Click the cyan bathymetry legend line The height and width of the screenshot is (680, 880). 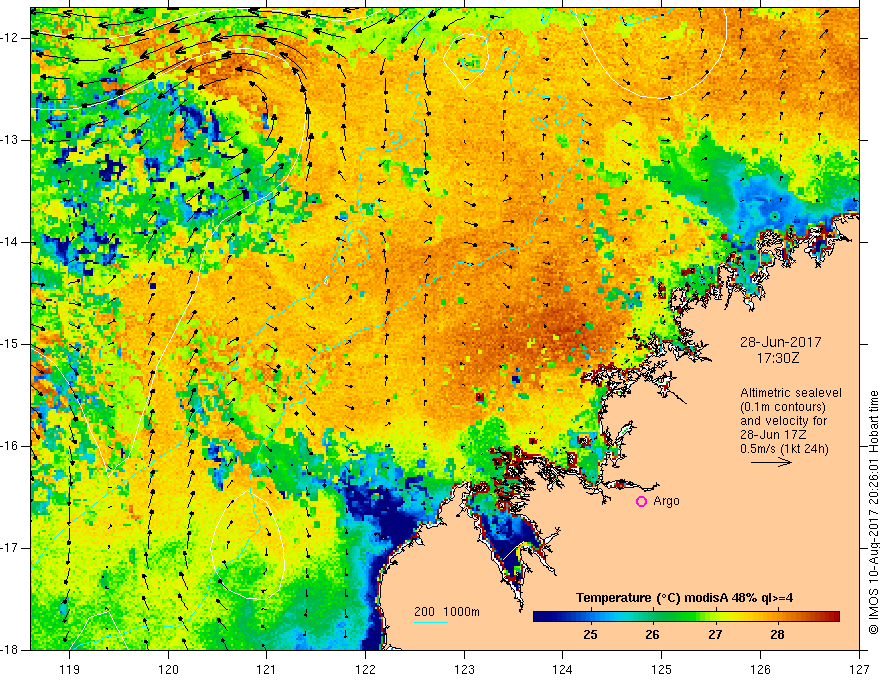coord(431,622)
